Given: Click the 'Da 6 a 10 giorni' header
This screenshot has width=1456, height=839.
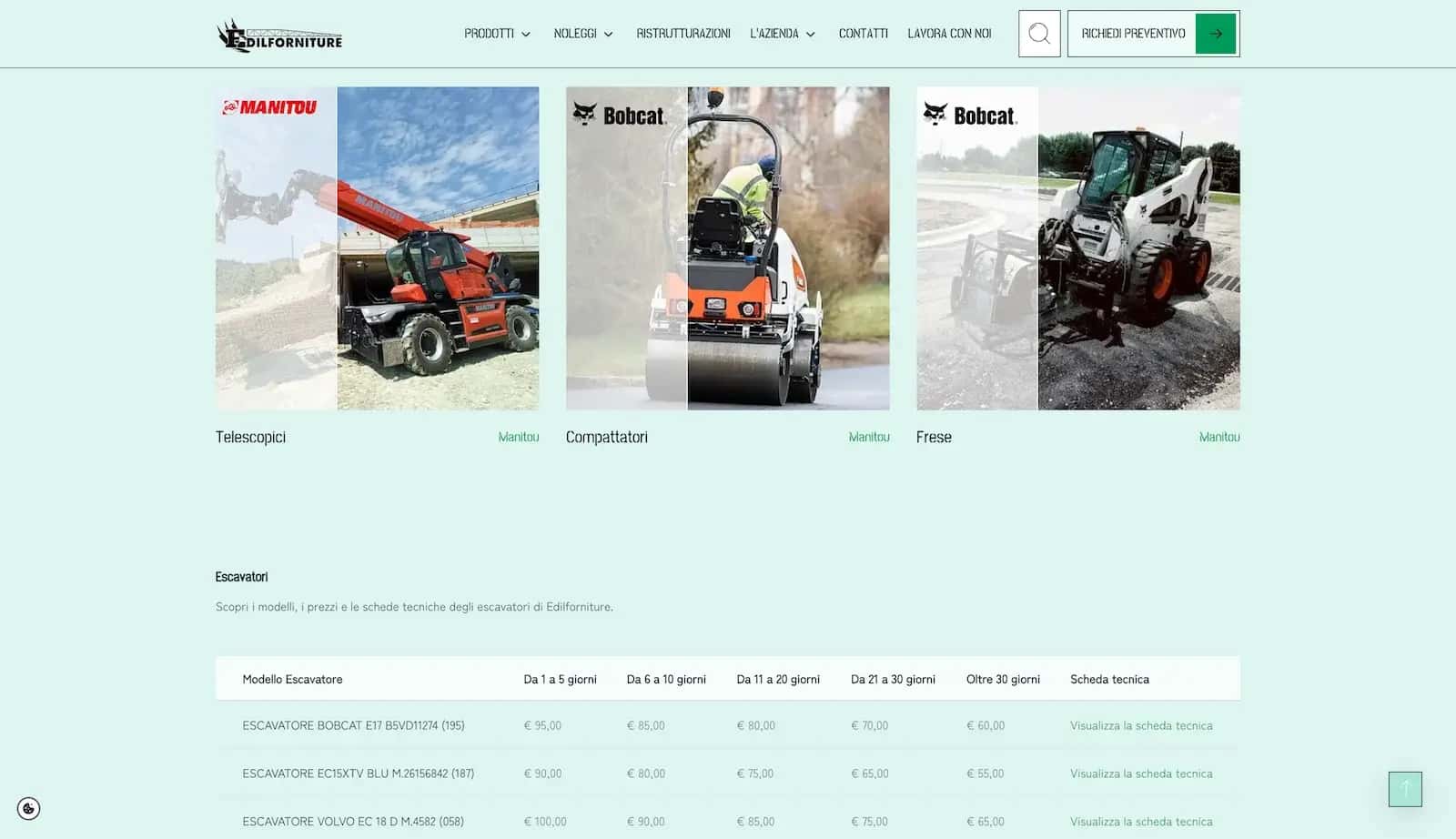Looking at the screenshot, I should 666,679.
